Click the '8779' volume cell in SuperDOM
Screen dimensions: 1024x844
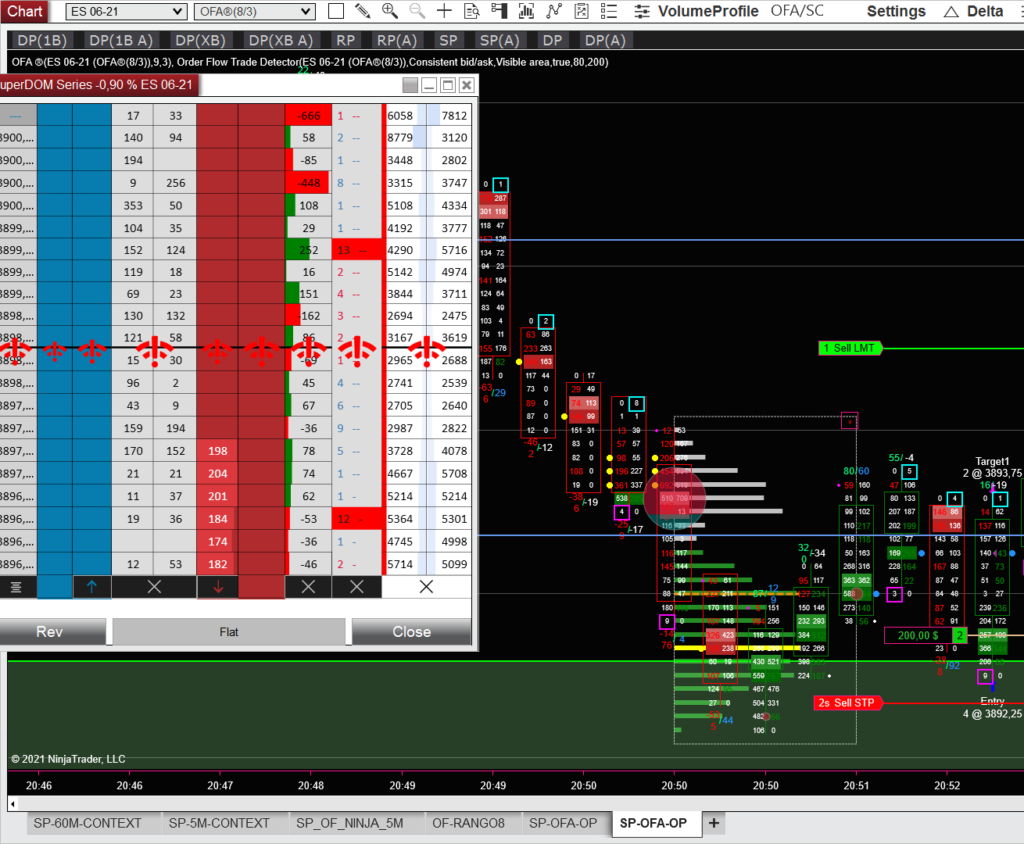400,138
